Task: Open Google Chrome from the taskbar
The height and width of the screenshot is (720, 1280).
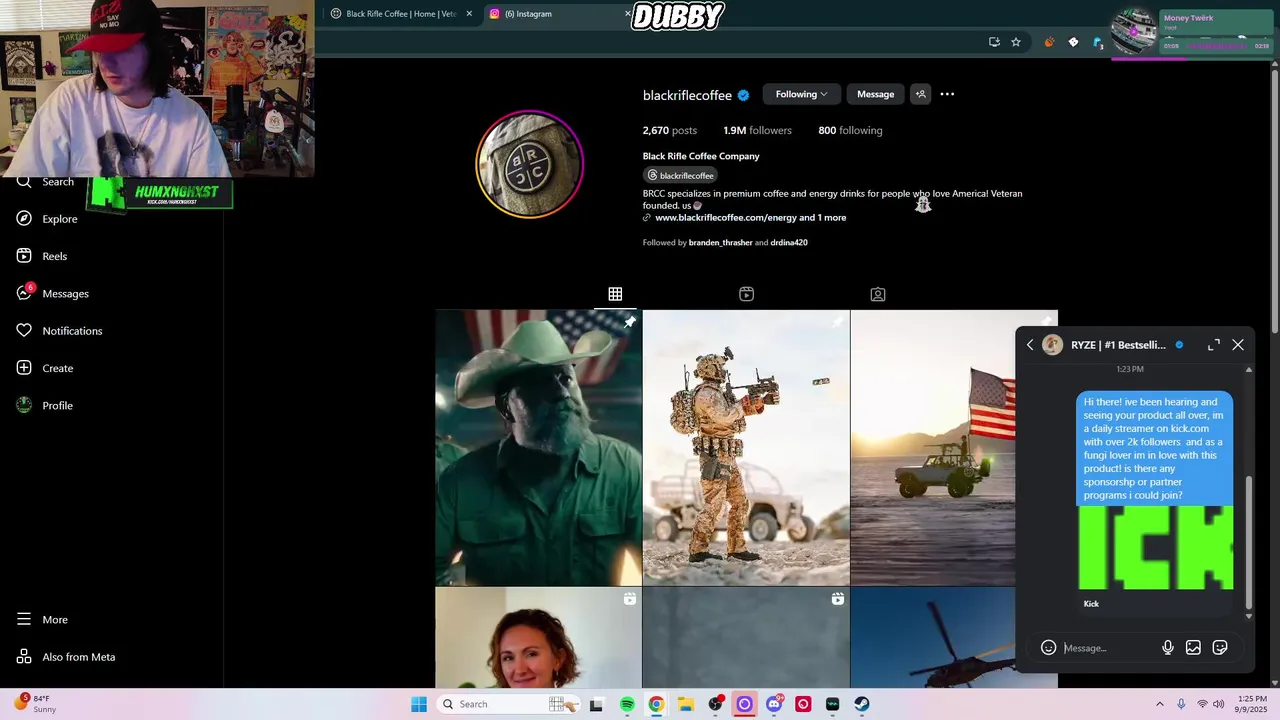Action: [x=656, y=704]
